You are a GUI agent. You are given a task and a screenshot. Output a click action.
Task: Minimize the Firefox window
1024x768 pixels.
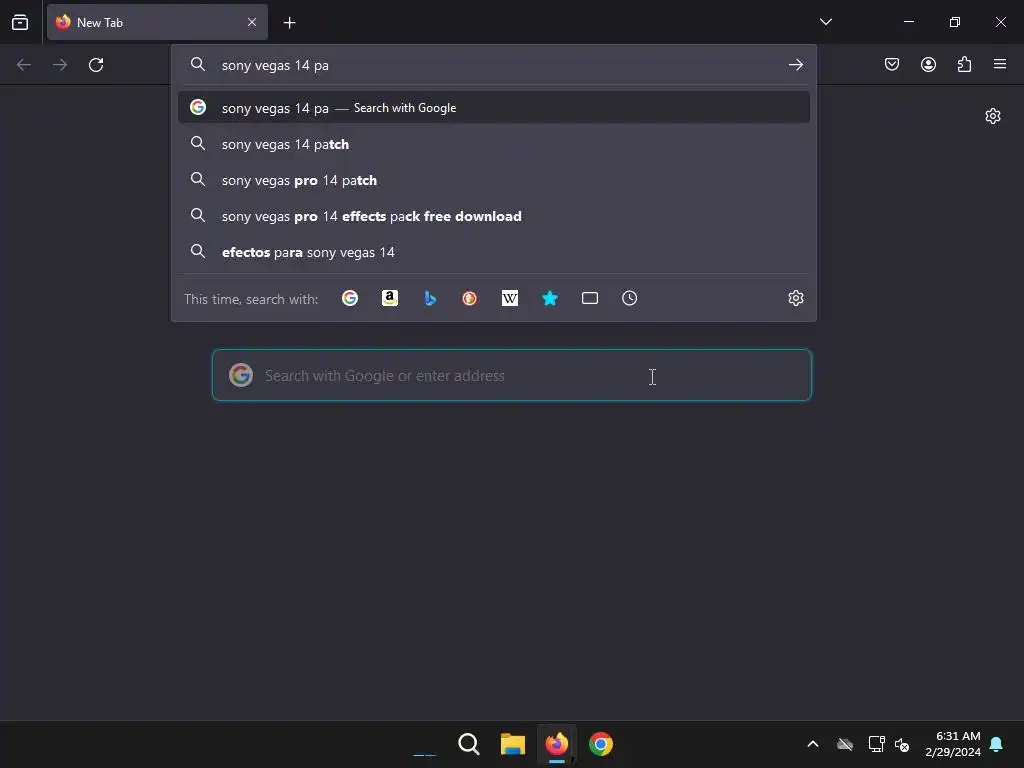(909, 22)
